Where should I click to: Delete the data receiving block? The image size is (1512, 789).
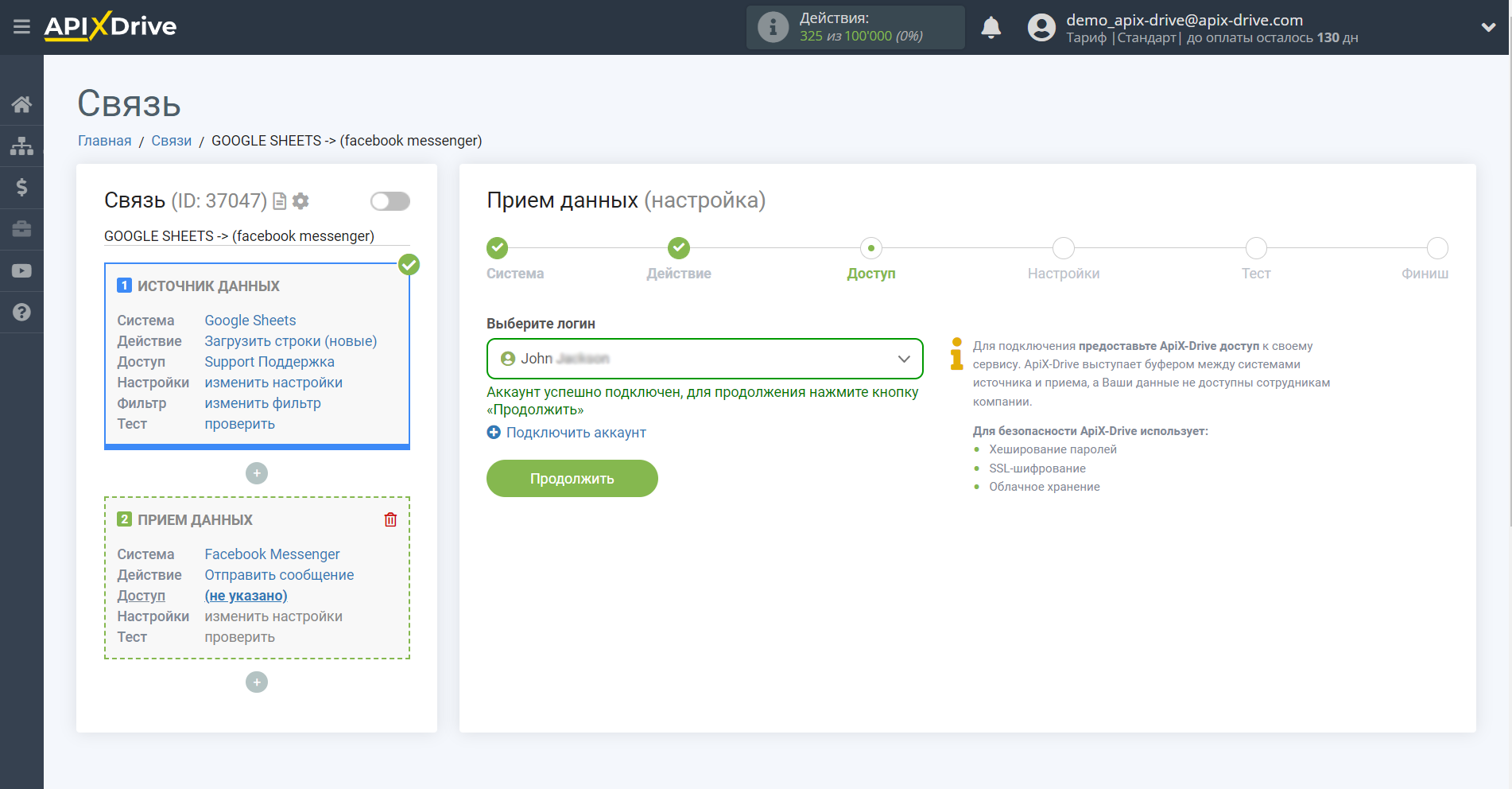(x=390, y=519)
